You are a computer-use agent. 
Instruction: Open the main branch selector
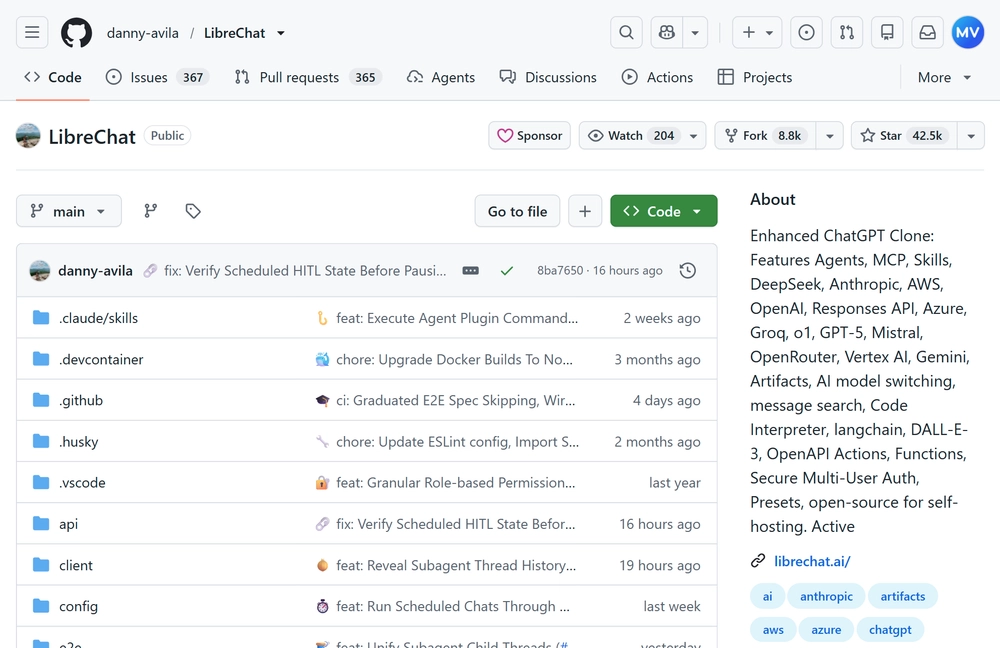point(69,211)
